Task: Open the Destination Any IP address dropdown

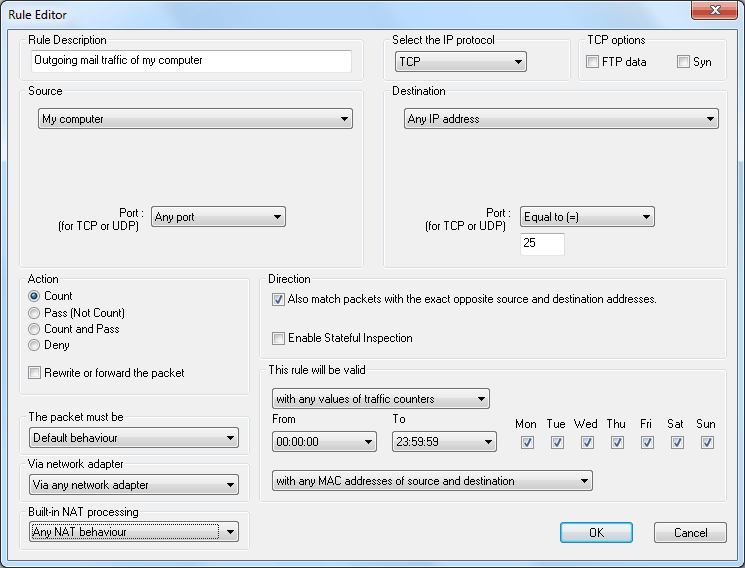Action: [x=561, y=119]
